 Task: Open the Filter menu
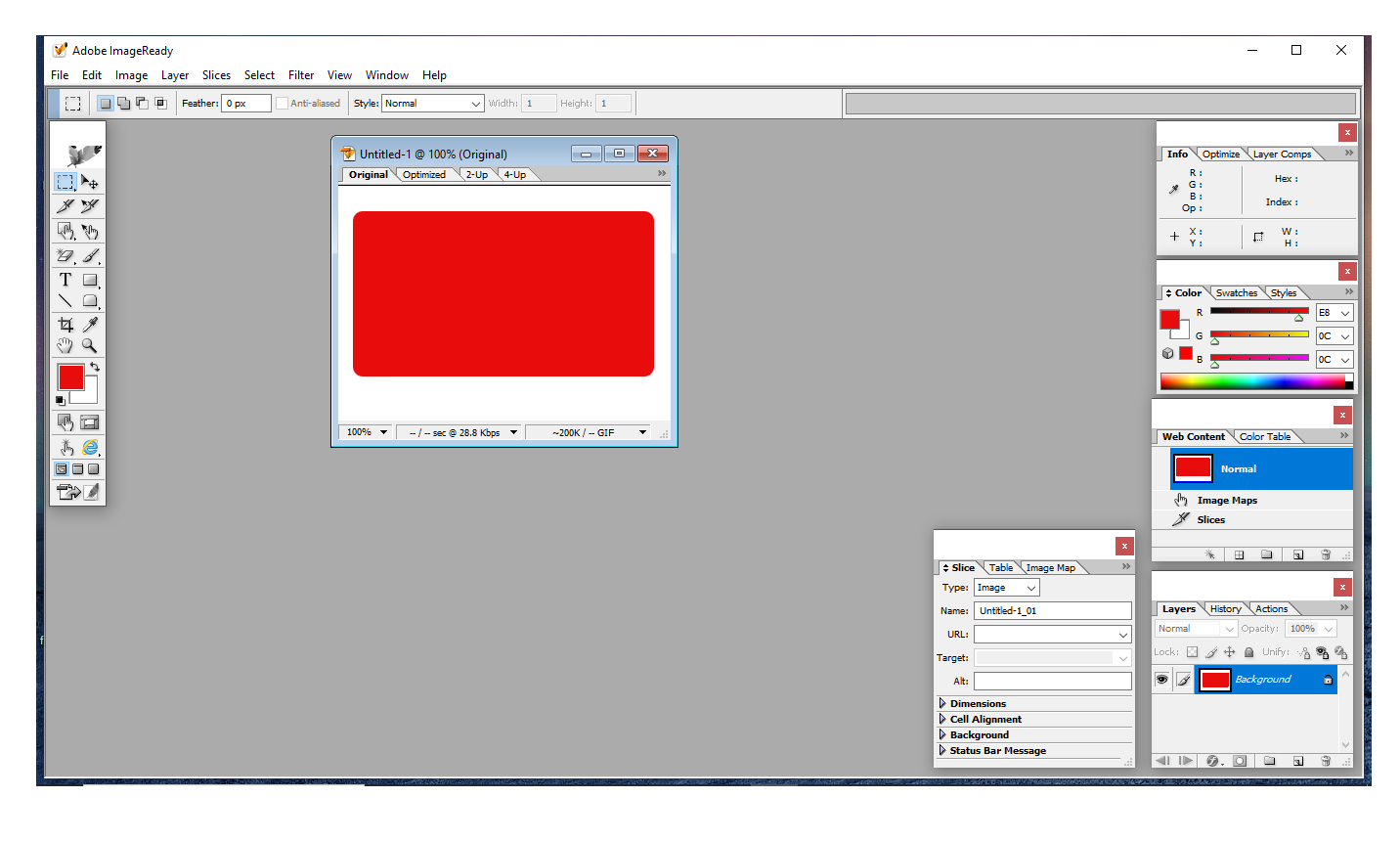(301, 75)
